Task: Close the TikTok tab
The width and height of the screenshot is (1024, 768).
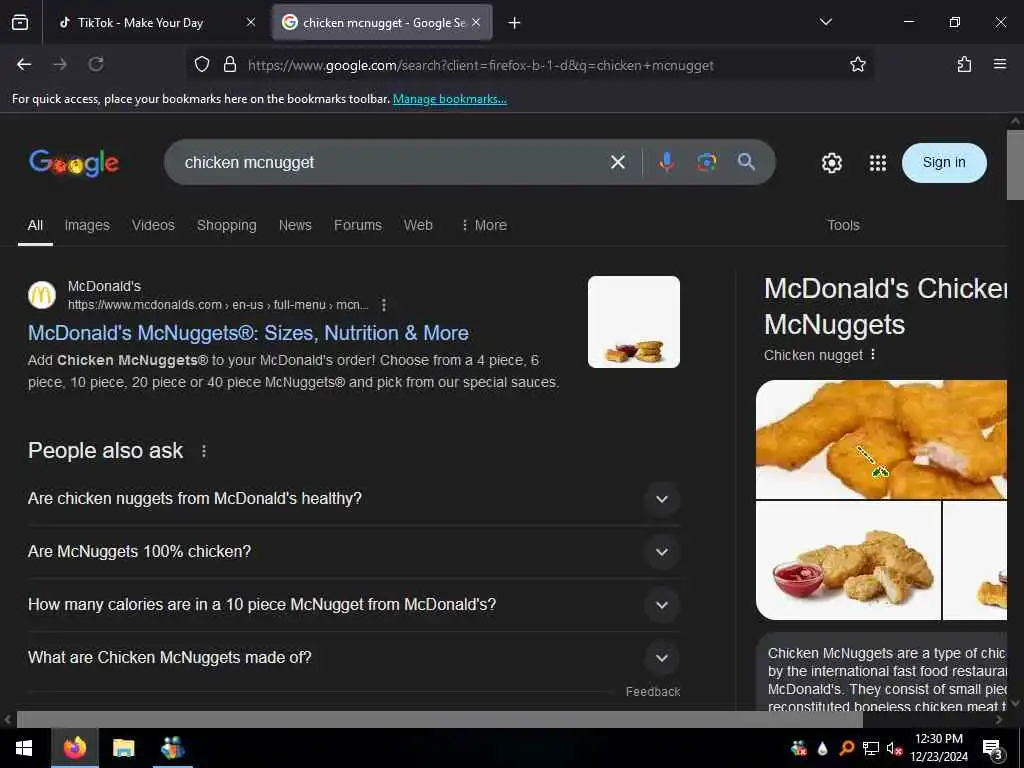Action: click(251, 23)
